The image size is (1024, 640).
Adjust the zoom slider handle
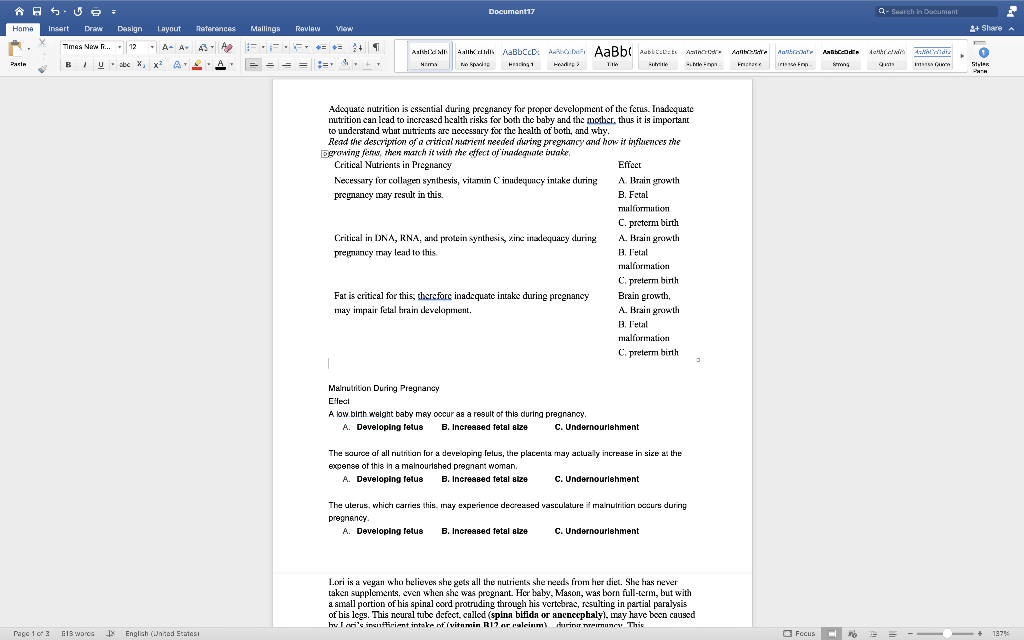pos(947,633)
